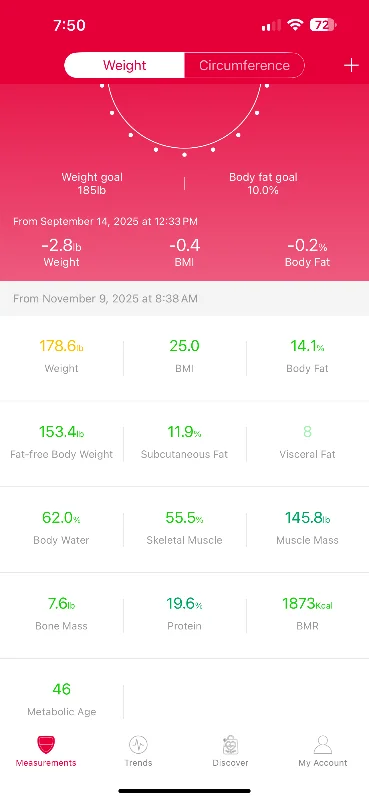Open the BMR 1873Kcal metric
The width and height of the screenshot is (369, 800).
[307, 614]
